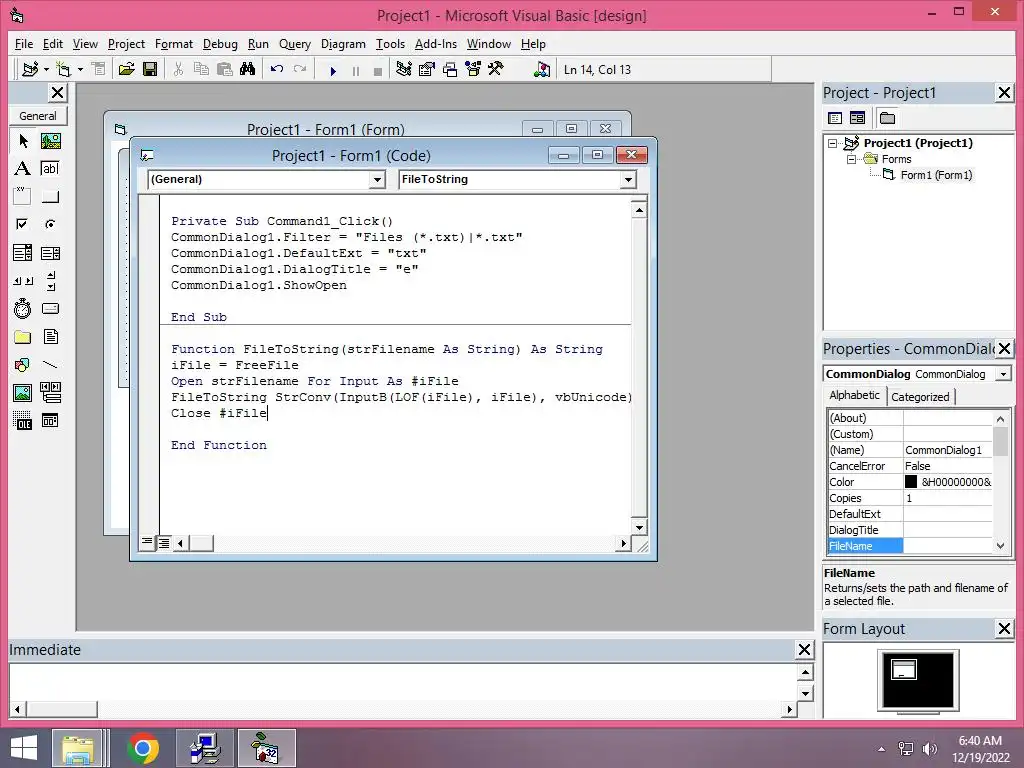Toggle Folders in the Project panel
The width and height of the screenshot is (1024, 768).
pyautogui.click(x=888, y=118)
